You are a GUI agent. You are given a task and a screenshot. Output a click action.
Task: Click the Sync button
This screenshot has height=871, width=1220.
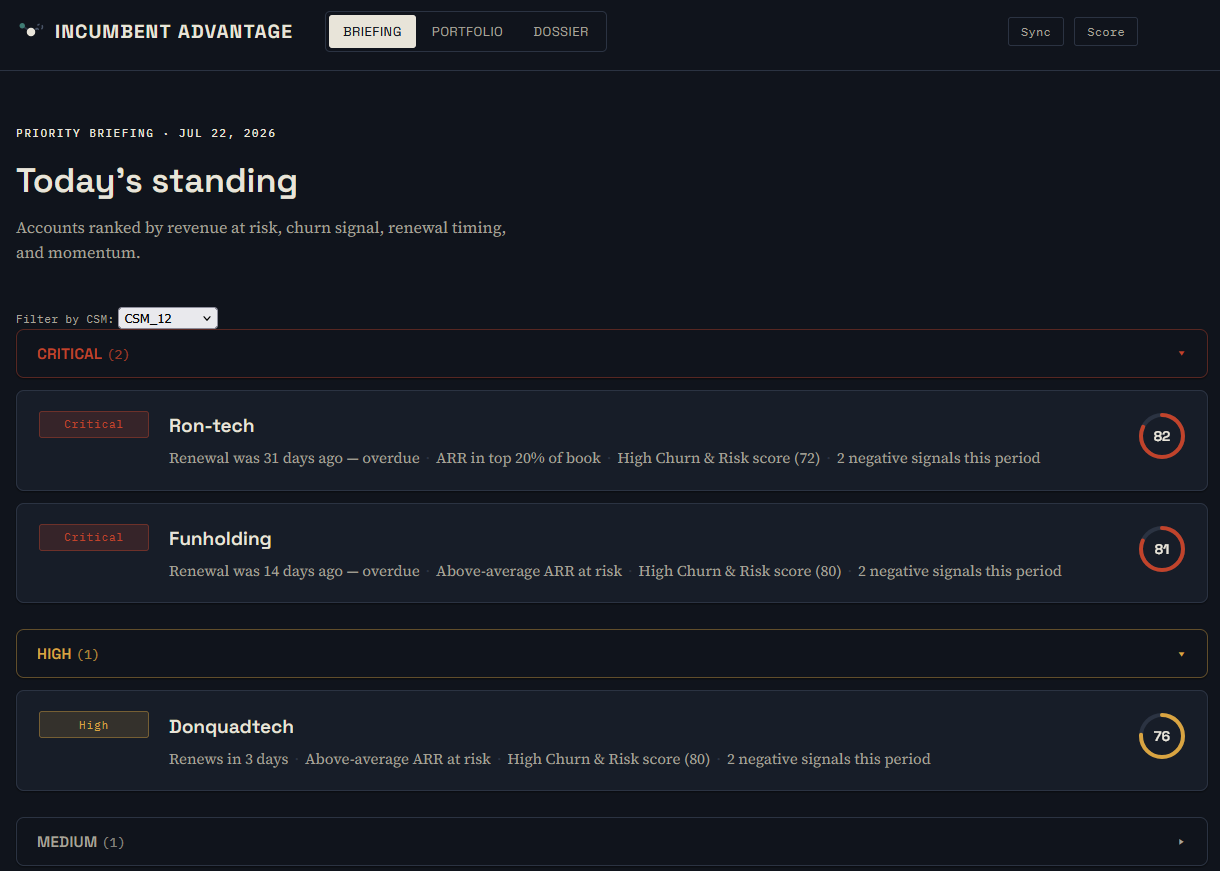(1035, 32)
